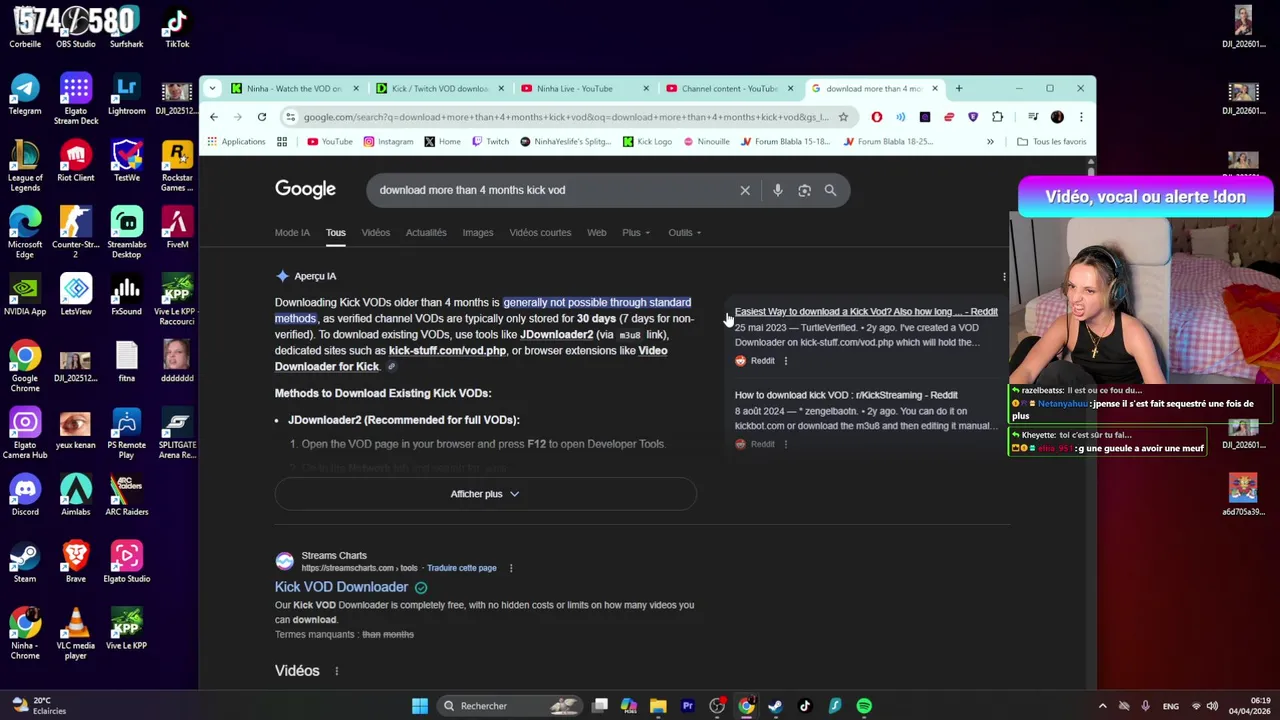Go back in Chrome history
The height and width of the screenshot is (720, 1280).
tap(214, 117)
